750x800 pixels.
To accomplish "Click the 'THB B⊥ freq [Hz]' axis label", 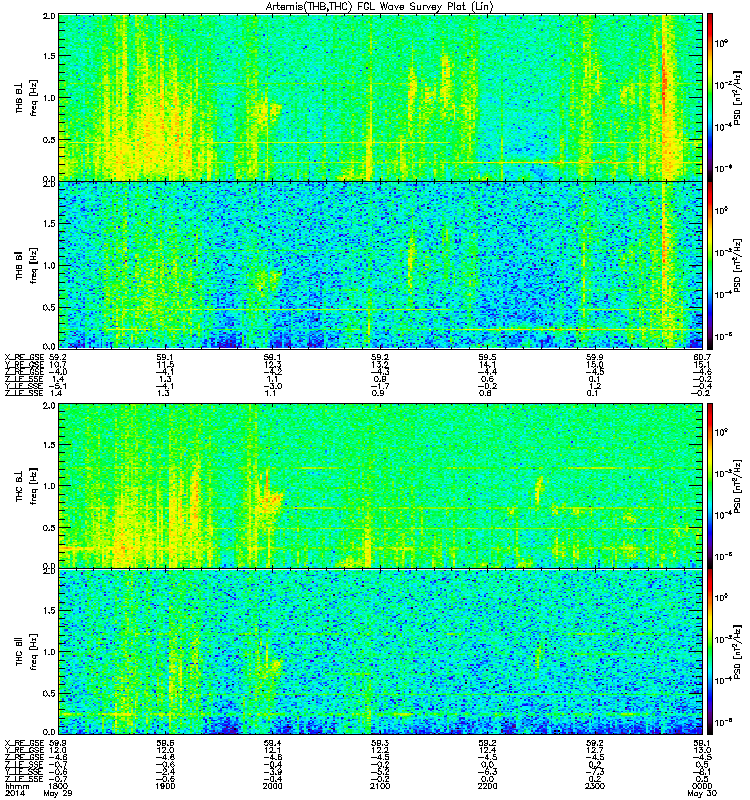I will [26, 98].
